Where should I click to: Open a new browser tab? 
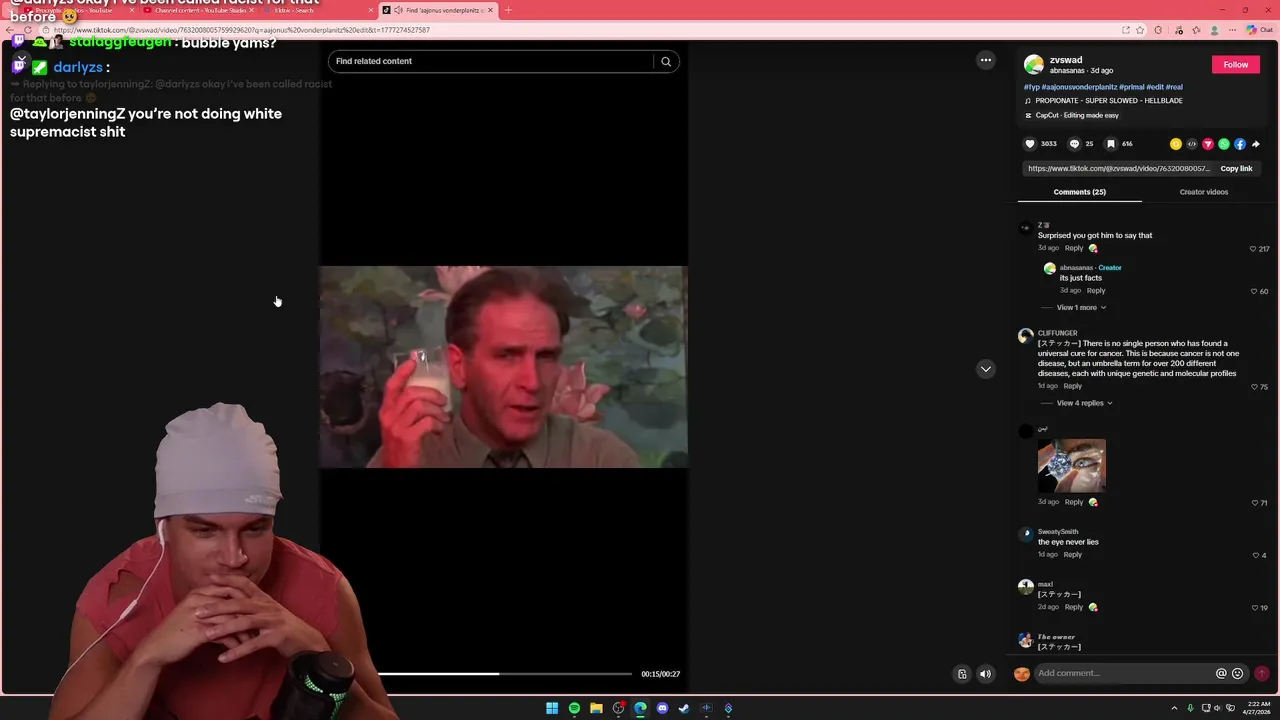[x=508, y=10]
